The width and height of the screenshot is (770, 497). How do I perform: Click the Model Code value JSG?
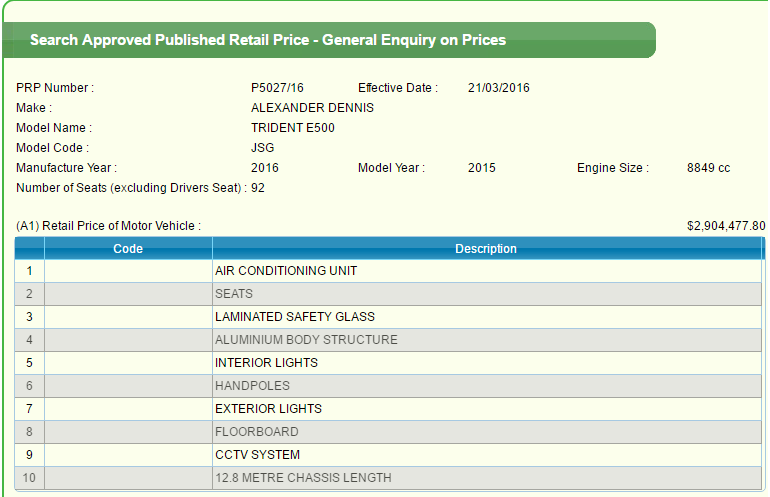[x=262, y=148]
